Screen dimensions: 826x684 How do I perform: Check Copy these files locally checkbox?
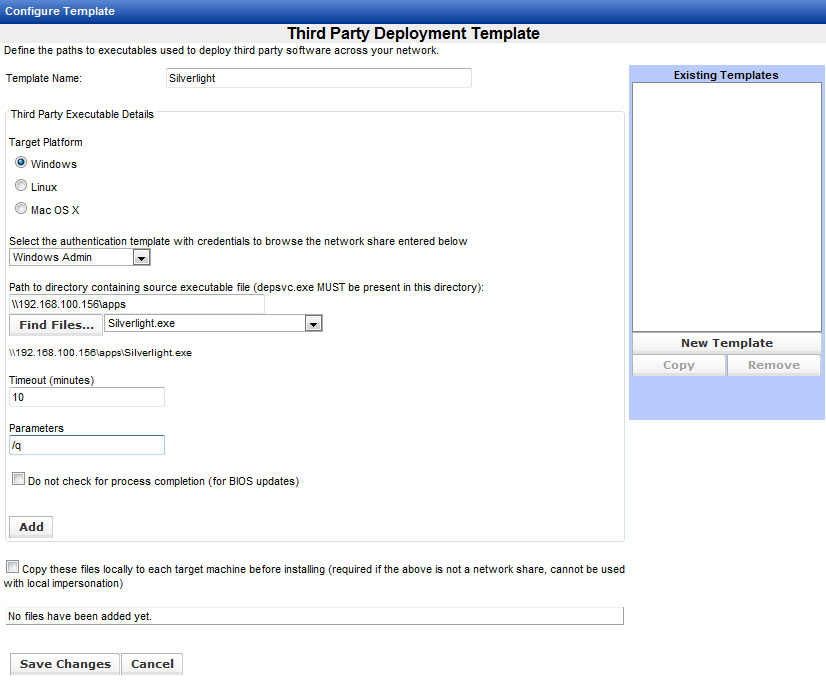[12, 567]
